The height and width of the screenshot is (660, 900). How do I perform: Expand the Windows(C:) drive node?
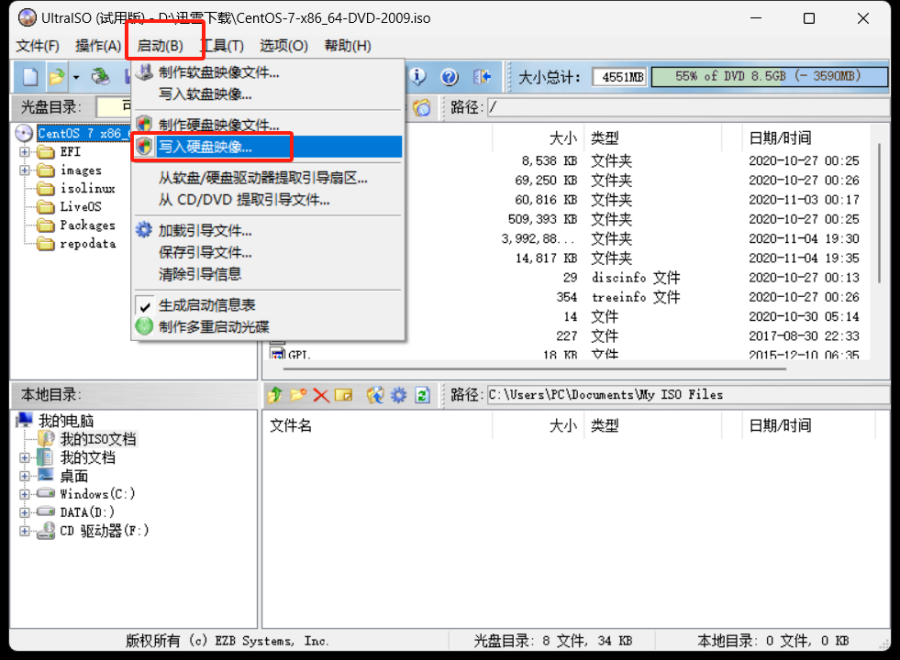(x=24, y=494)
